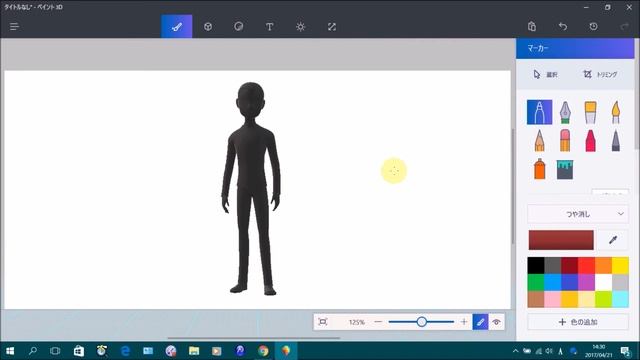The image size is (640, 360).
Task: Pick the dark red color swatch
Action: point(569,265)
